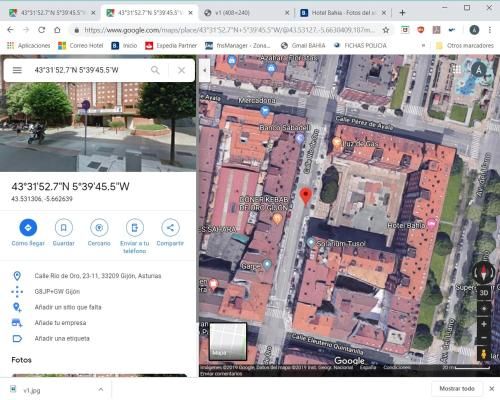Viewport: 500px width, 400px height.
Task: Switch to the Hotel Bahía Fotos tab
Action: 342,13
